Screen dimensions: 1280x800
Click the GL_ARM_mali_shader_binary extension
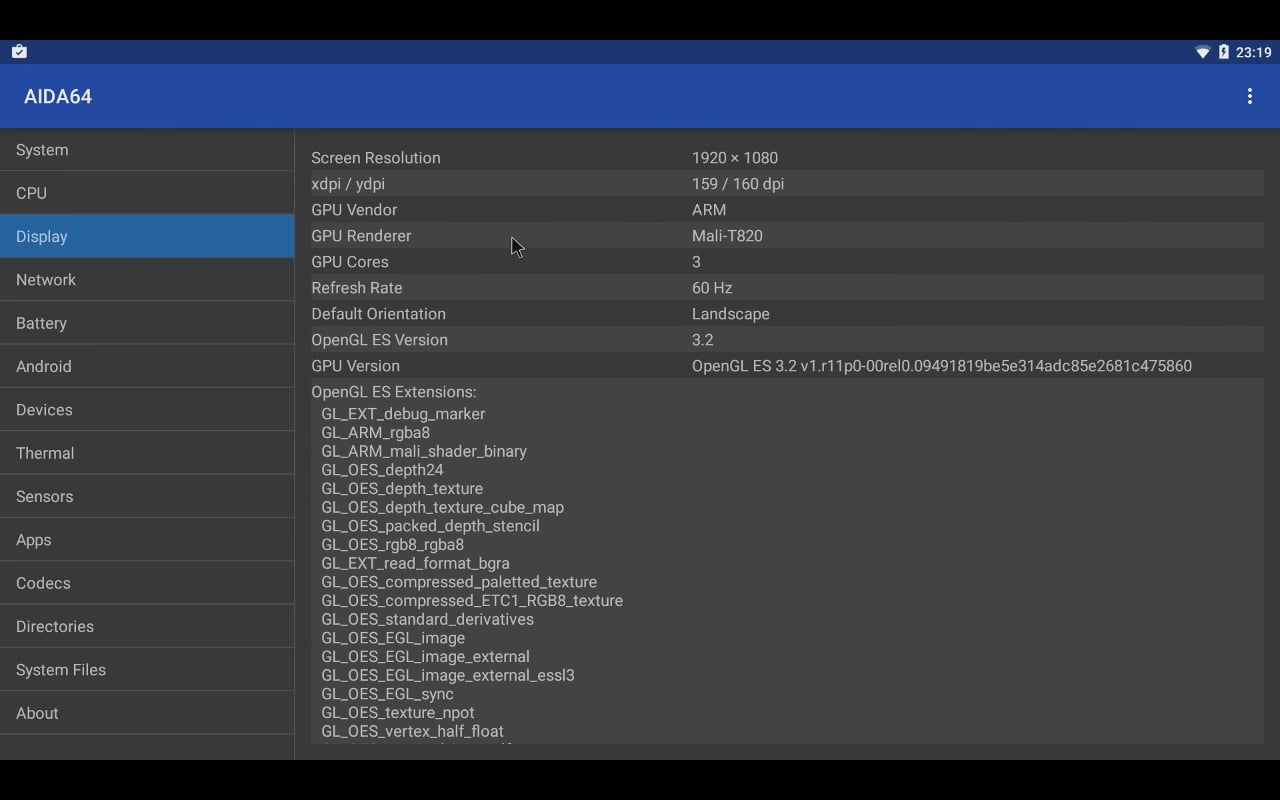(424, 451)
